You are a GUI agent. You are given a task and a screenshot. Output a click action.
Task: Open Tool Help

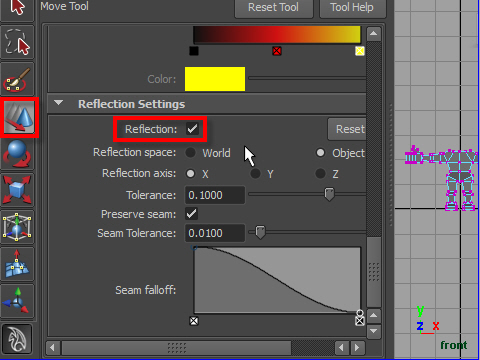click(352, 8)
